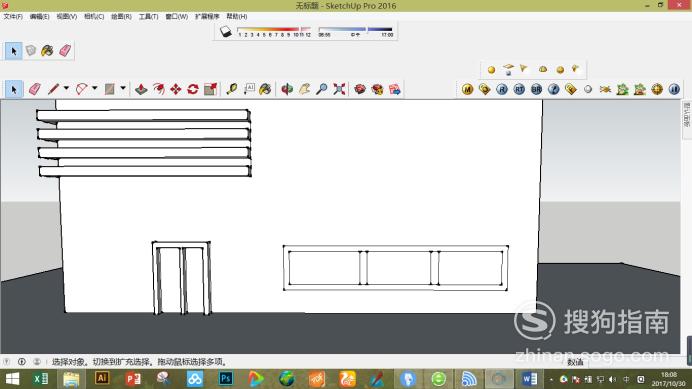Open the 文件(F) menu
Viewport: 692px width, 389px height.
click(x=13, y=16)
